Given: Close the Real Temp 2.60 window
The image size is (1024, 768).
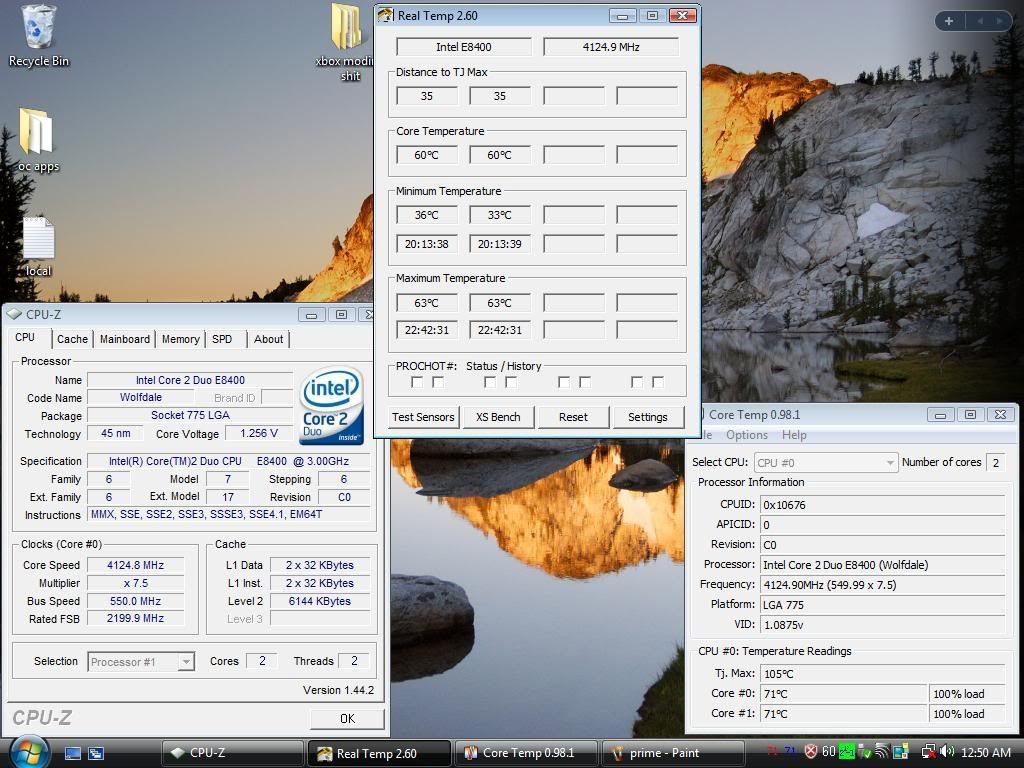Looking at the screenshot, I should [x=682, y=16].
